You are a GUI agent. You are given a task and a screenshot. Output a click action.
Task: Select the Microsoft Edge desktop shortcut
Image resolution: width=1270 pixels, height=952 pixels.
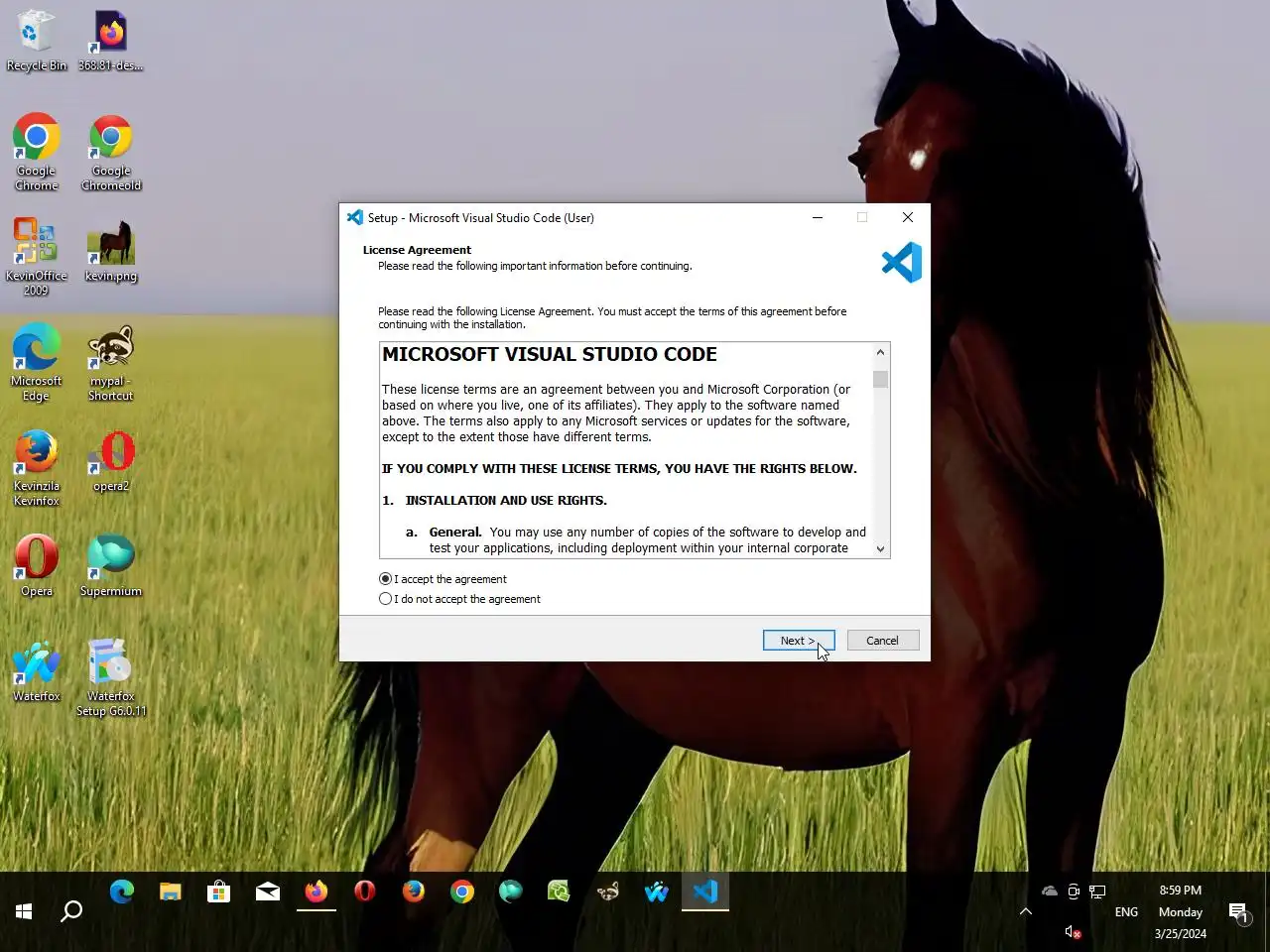click(37, 362)
